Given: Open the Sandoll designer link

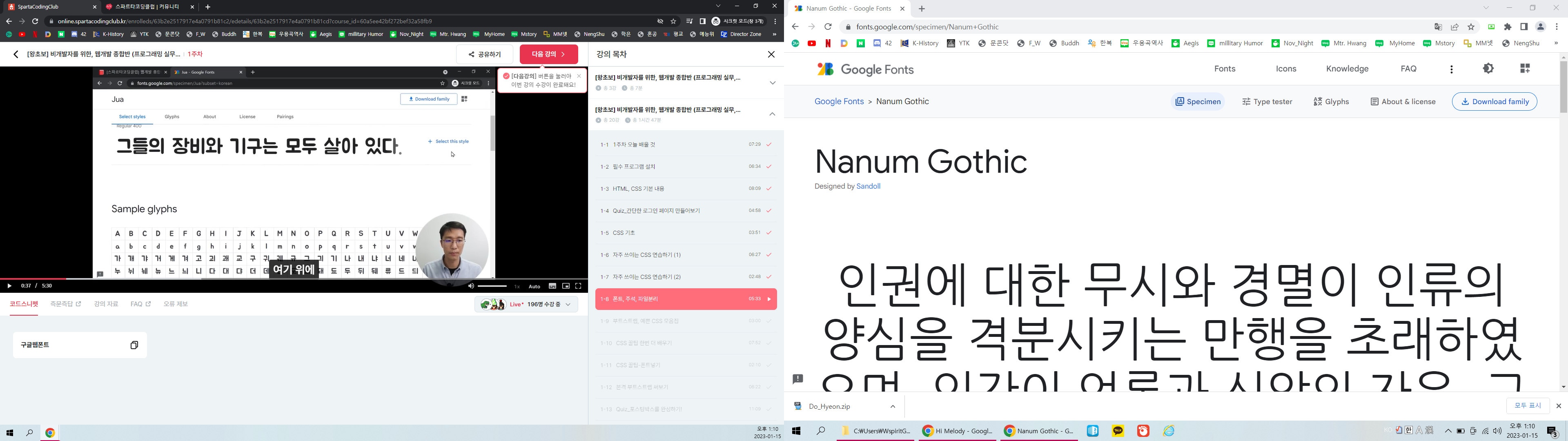Looking at the screenshot, I should pyautogui.click(x=869, y=186).
